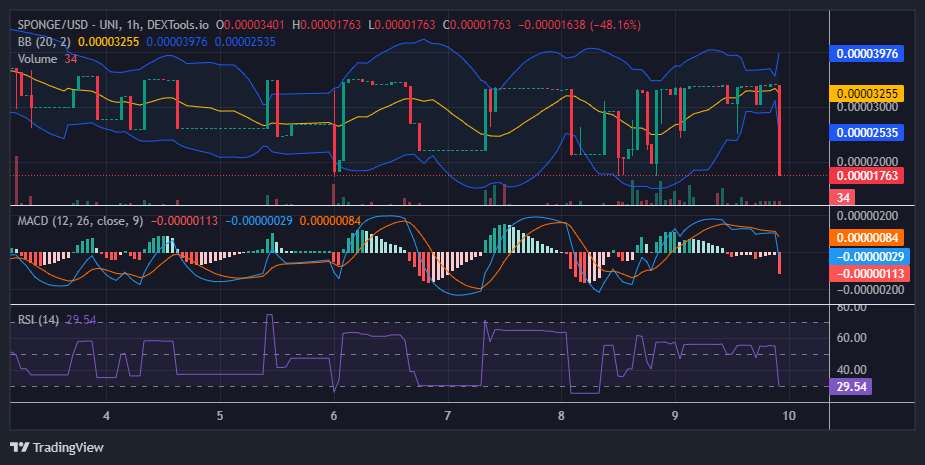
Task: Select the RSI (14) indicator label
Action: 38,320
